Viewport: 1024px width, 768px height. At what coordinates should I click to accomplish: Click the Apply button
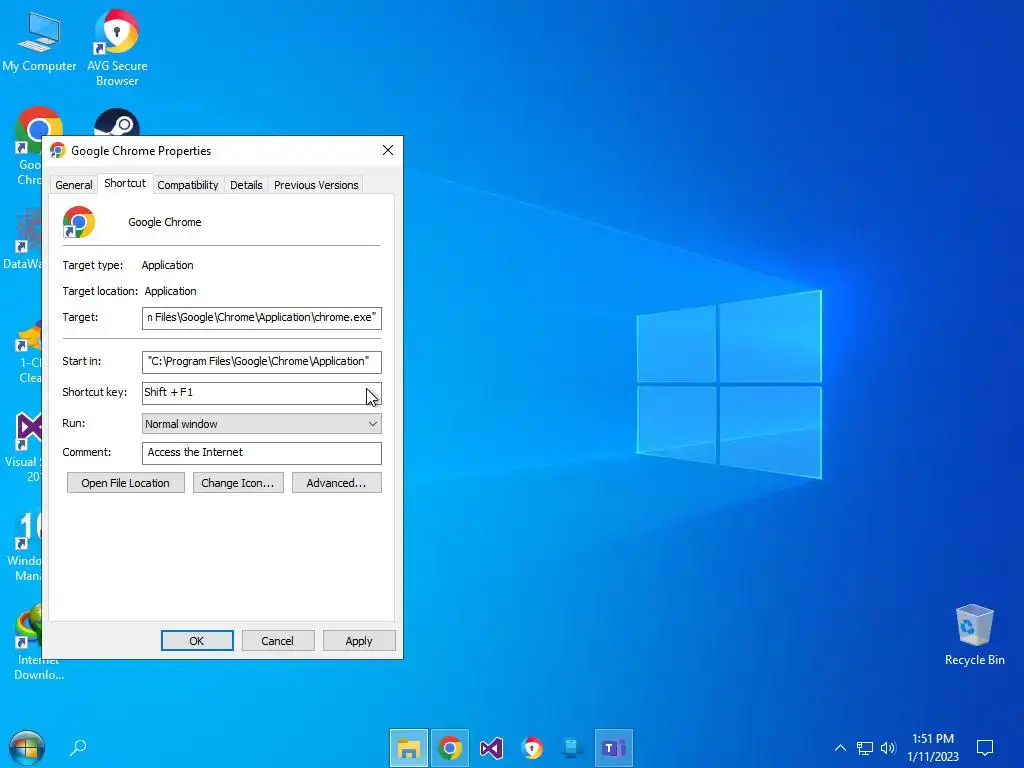tap(359, 641)
